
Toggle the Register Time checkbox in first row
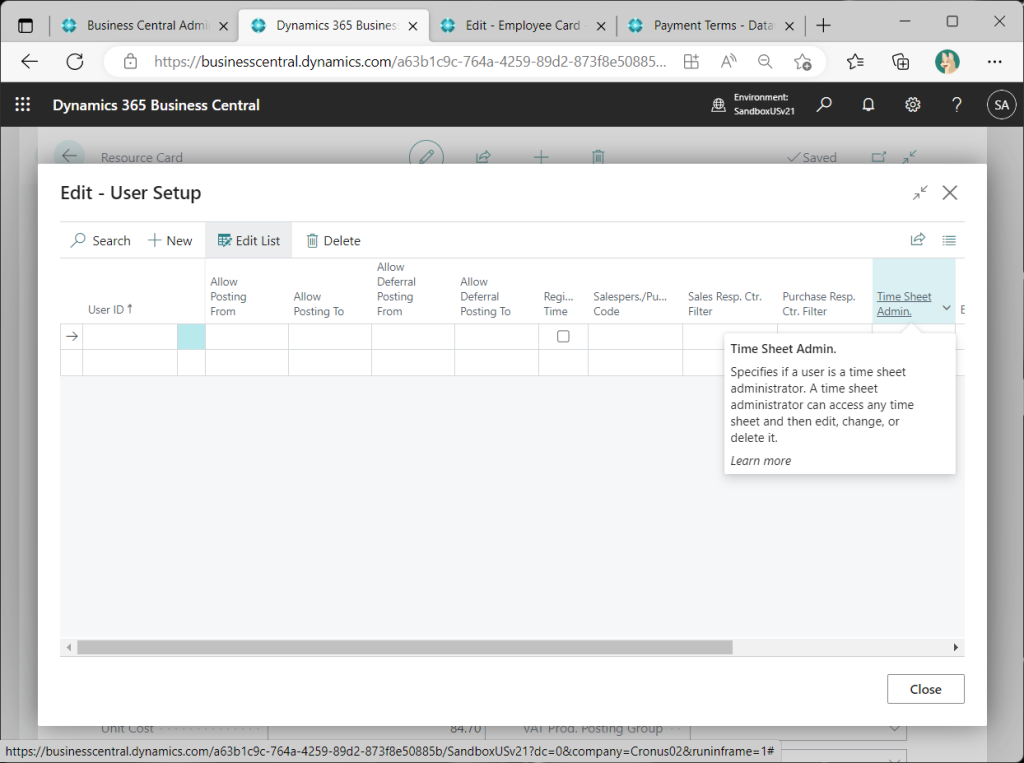[563, 336]
